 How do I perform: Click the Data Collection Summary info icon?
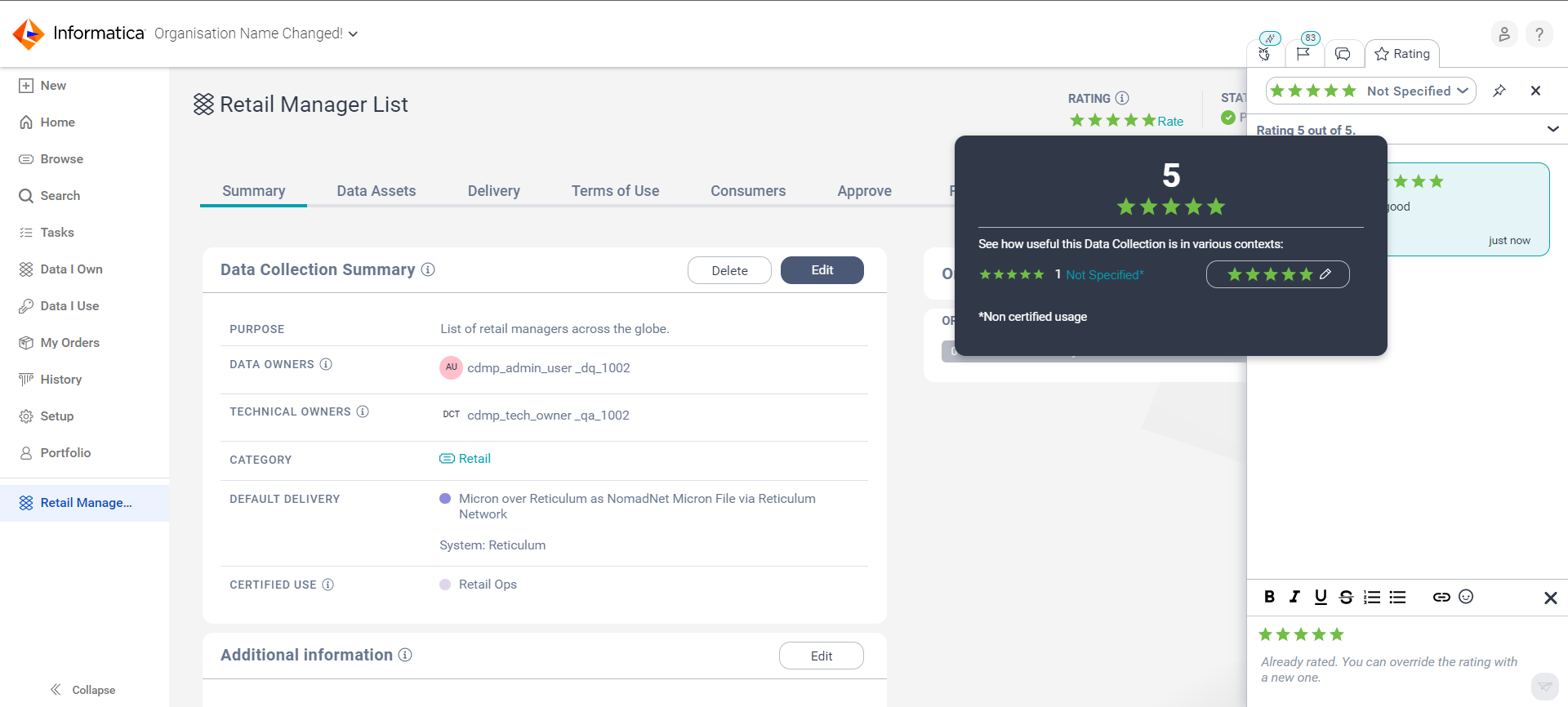tap(428, 269)
